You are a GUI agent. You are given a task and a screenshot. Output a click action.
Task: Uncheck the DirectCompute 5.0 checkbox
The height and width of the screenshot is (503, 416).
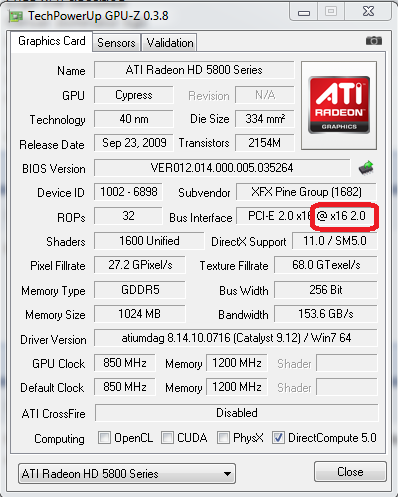coord(278,437)
